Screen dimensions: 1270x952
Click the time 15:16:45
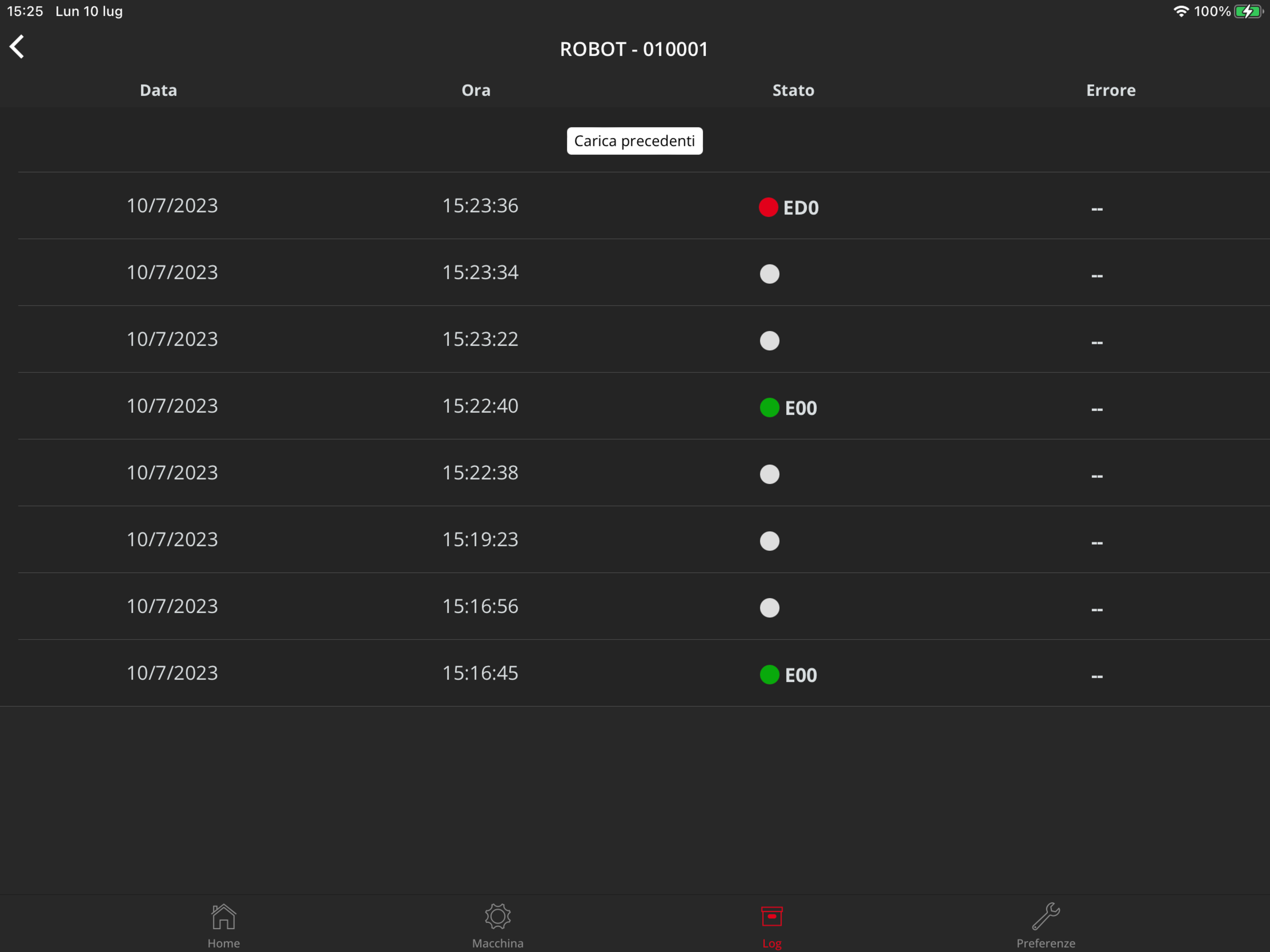tap(480, 673)
